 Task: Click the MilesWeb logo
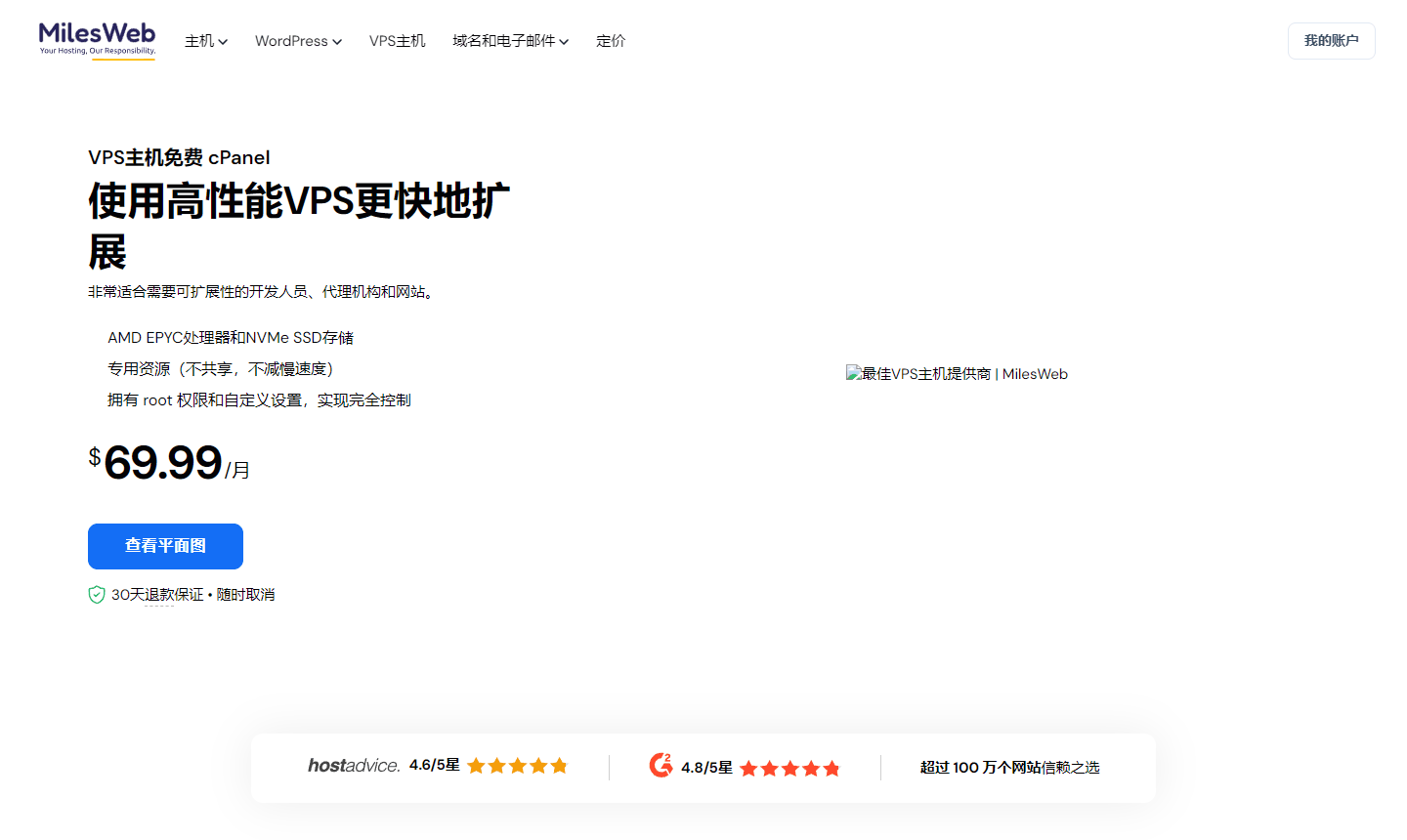[97, 40]
